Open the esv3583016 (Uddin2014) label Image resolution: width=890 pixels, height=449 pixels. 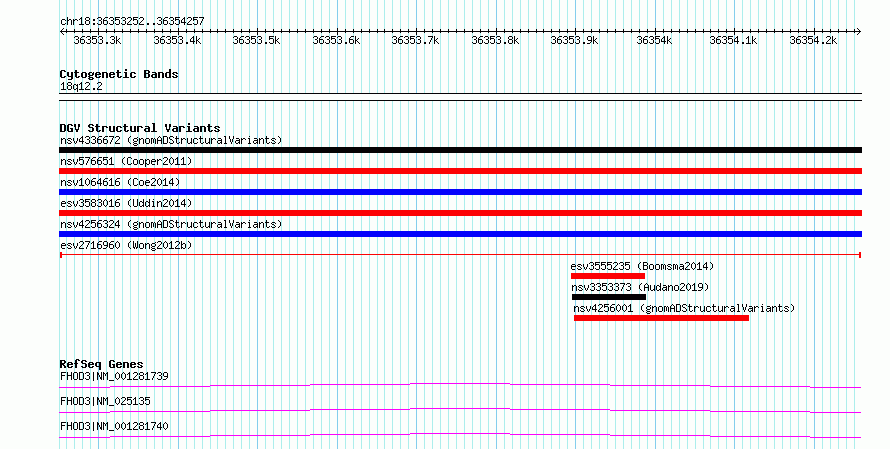pyautogui.click(x=126, y=203)
